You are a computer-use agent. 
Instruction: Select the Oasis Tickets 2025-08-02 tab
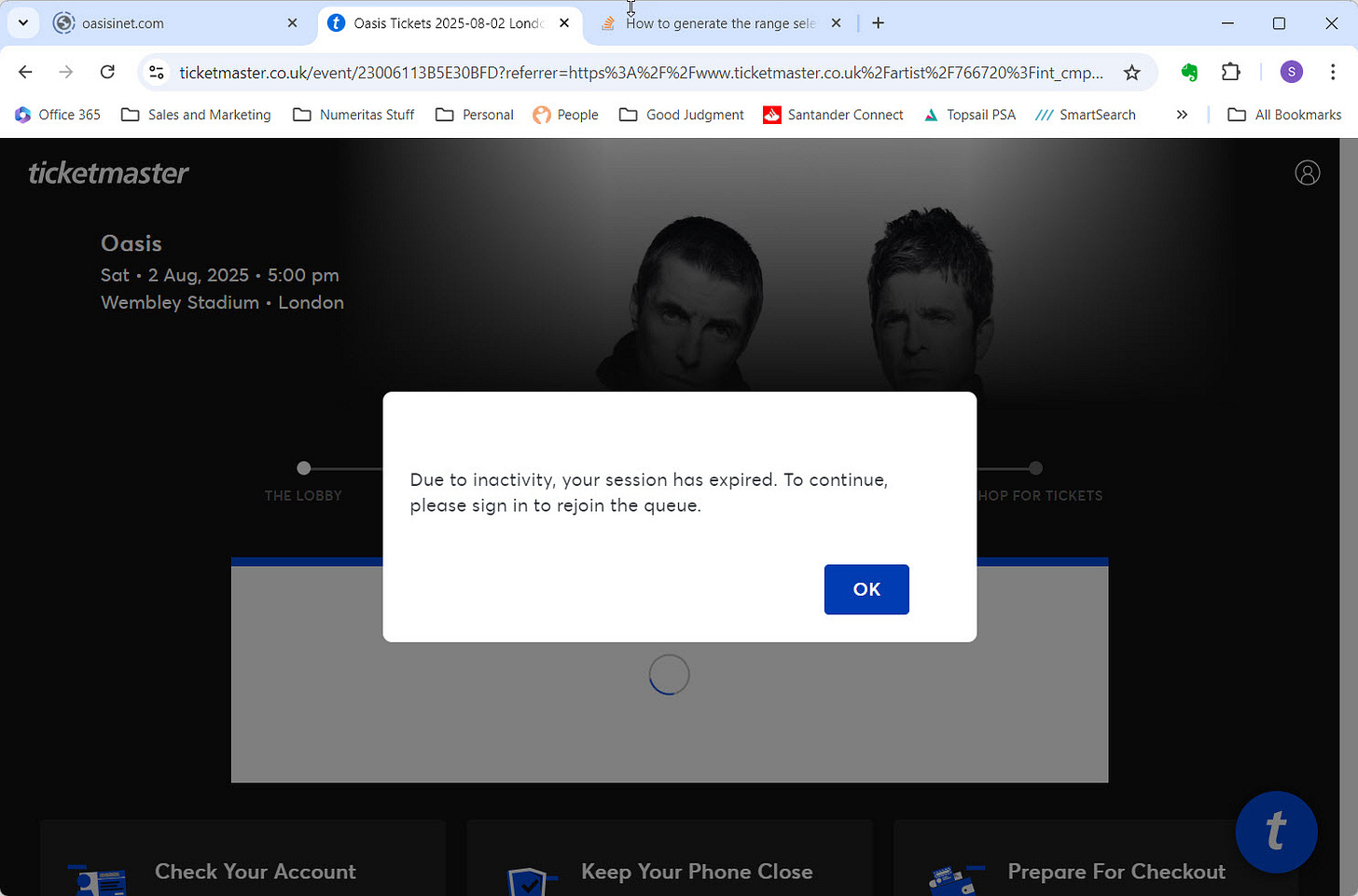[x=449, y=23]
